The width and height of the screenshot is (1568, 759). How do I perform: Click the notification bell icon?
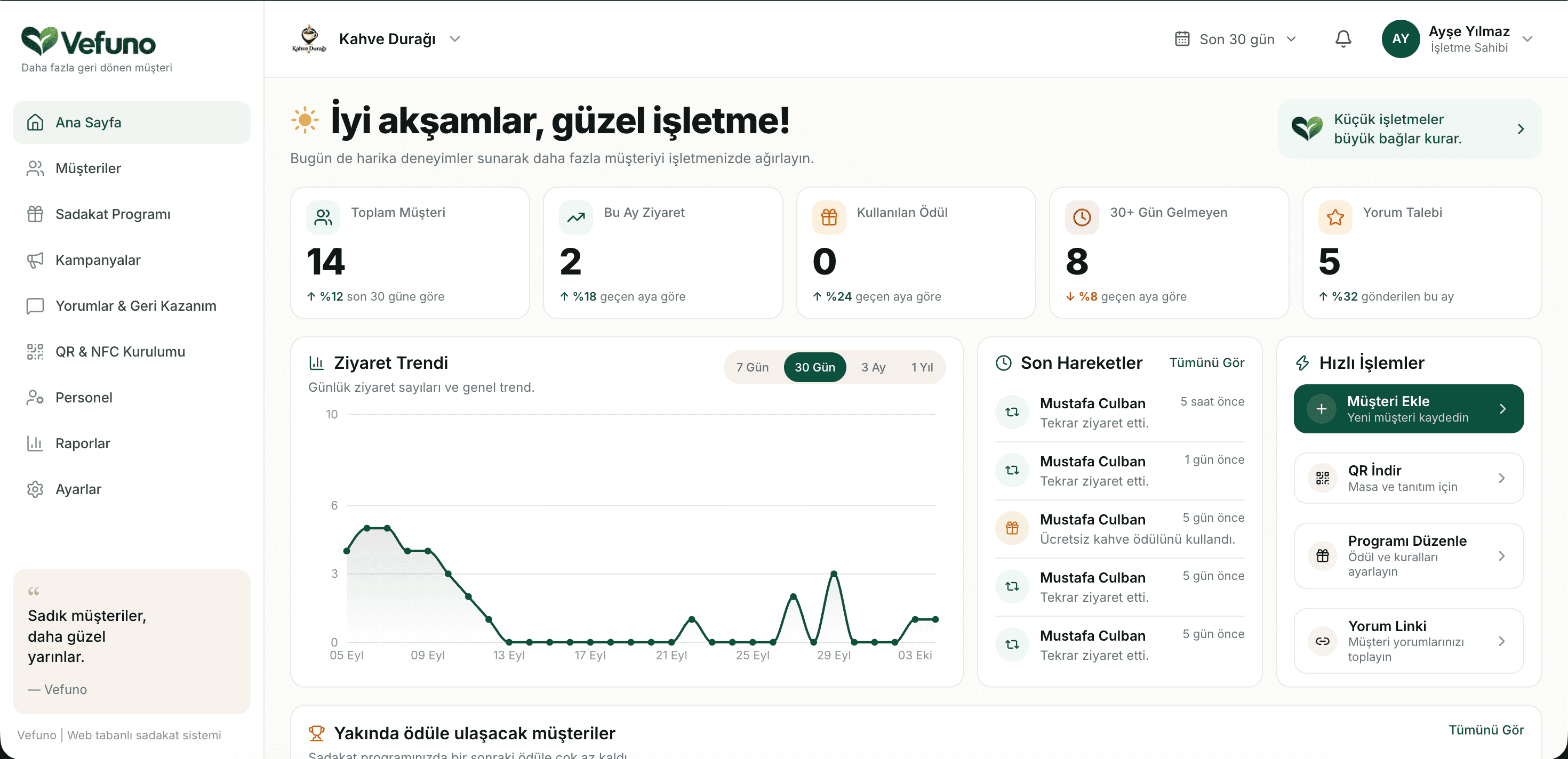tap(1343, 39)
